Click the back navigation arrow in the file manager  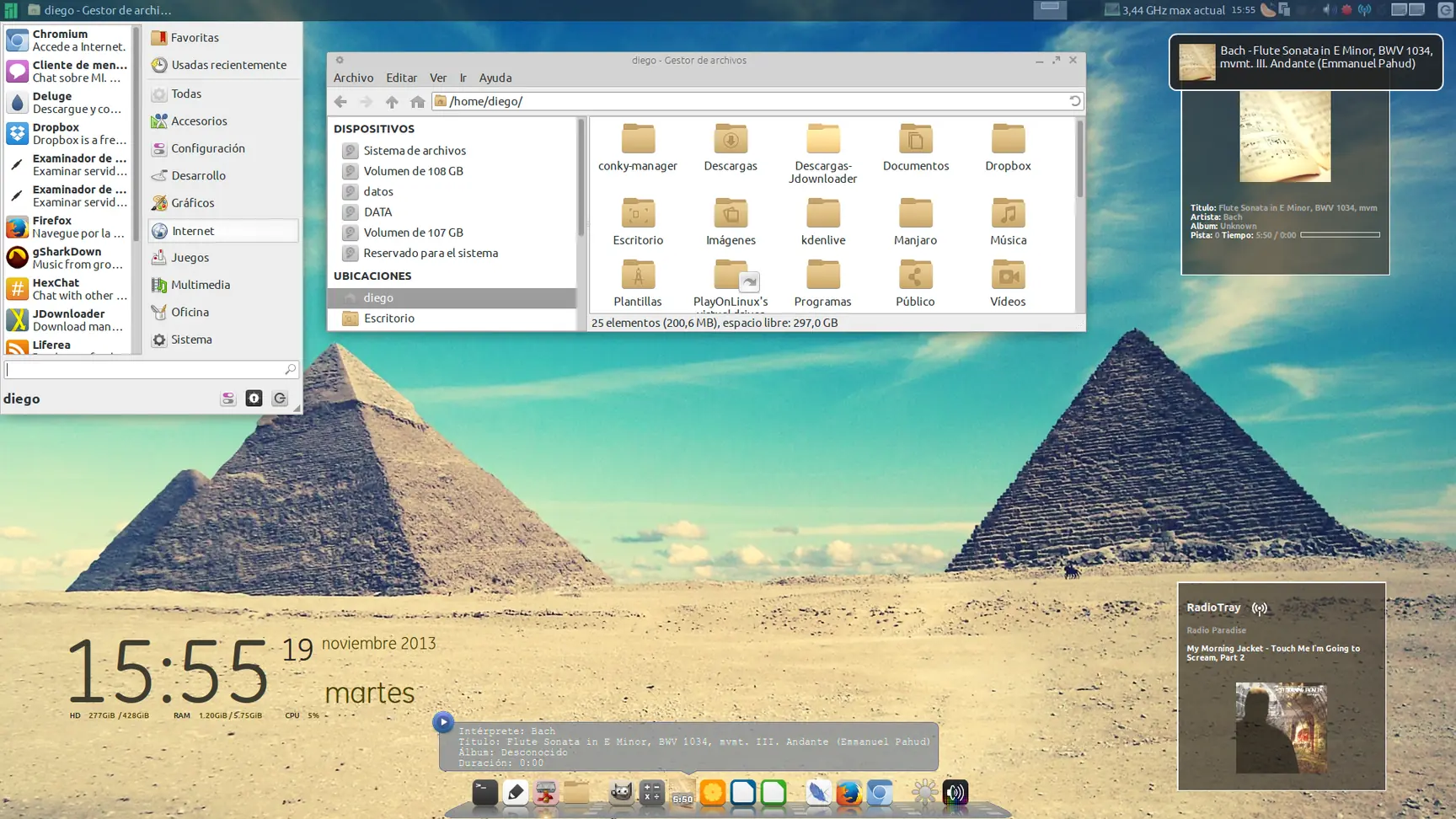click(340, 101)
